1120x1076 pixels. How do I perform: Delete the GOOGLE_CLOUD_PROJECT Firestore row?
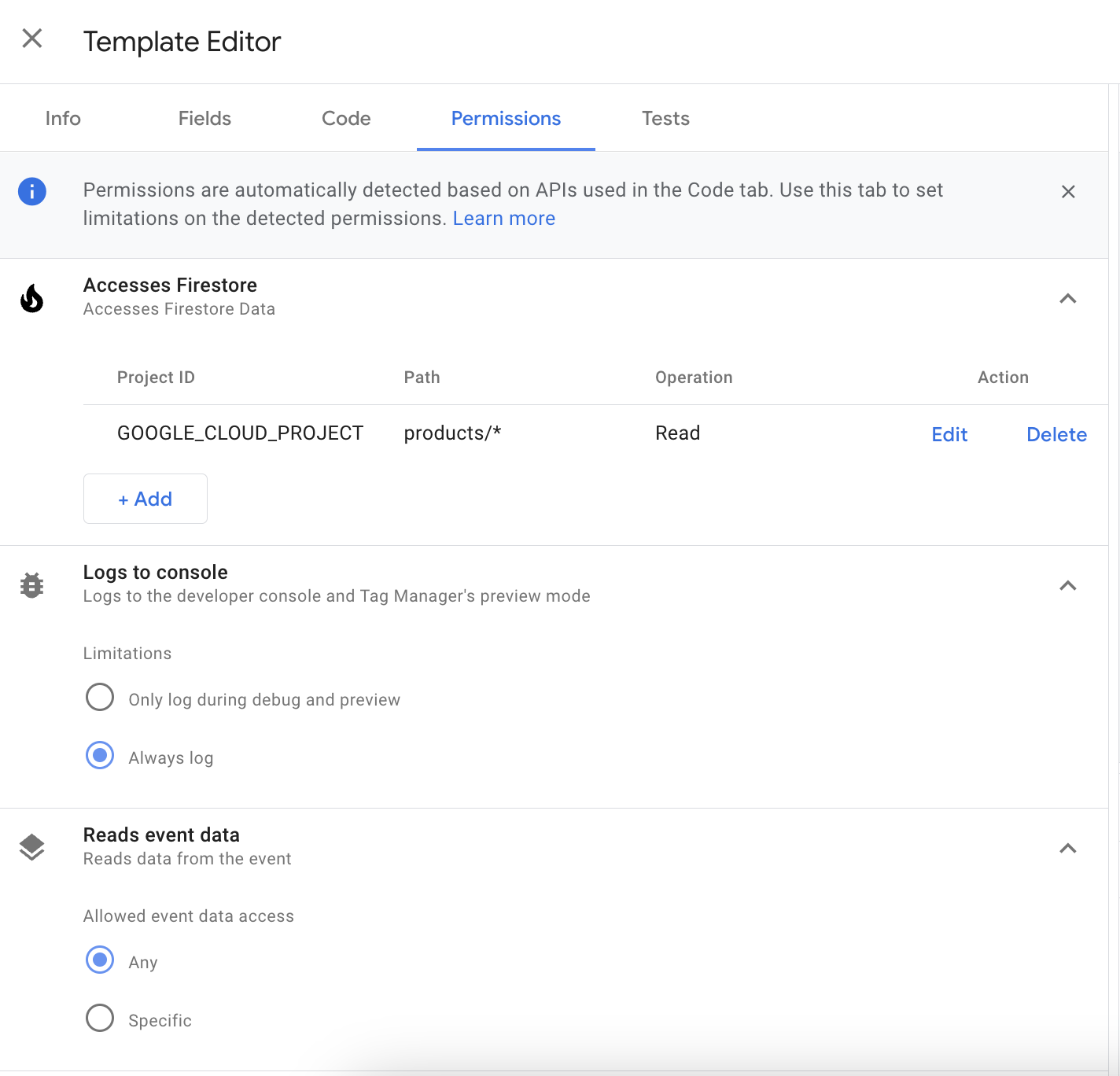tap(1056, 434)
